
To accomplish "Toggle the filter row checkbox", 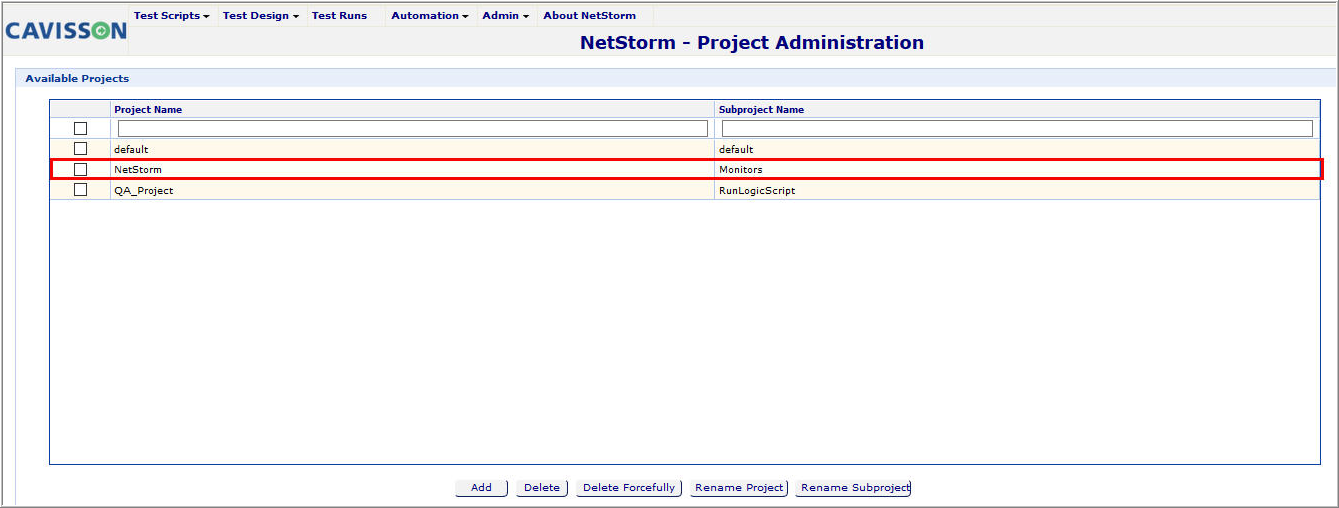I will (81, 129).
